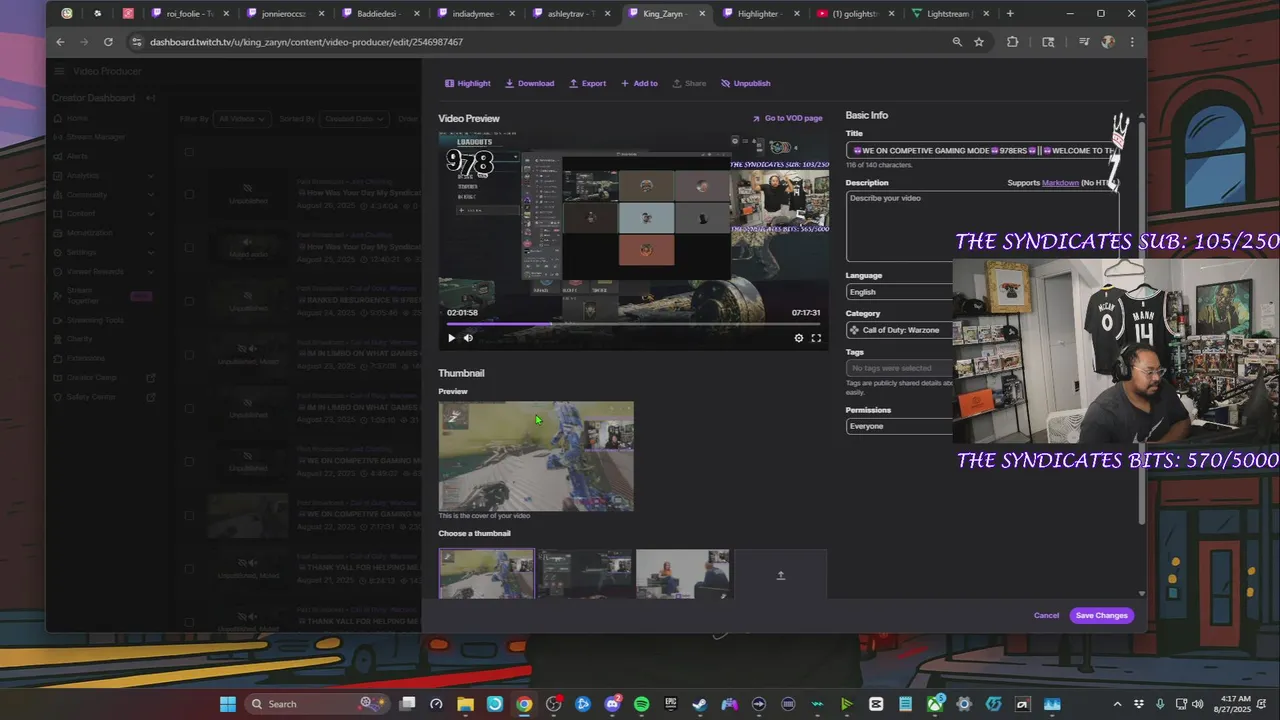
Task: Click the Tags input field
Action: (899, 368)
